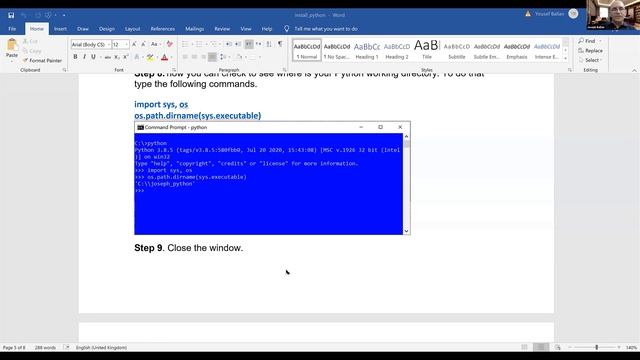Justify the paragraph text
This screenshot has height=360, width=640.
212,57
